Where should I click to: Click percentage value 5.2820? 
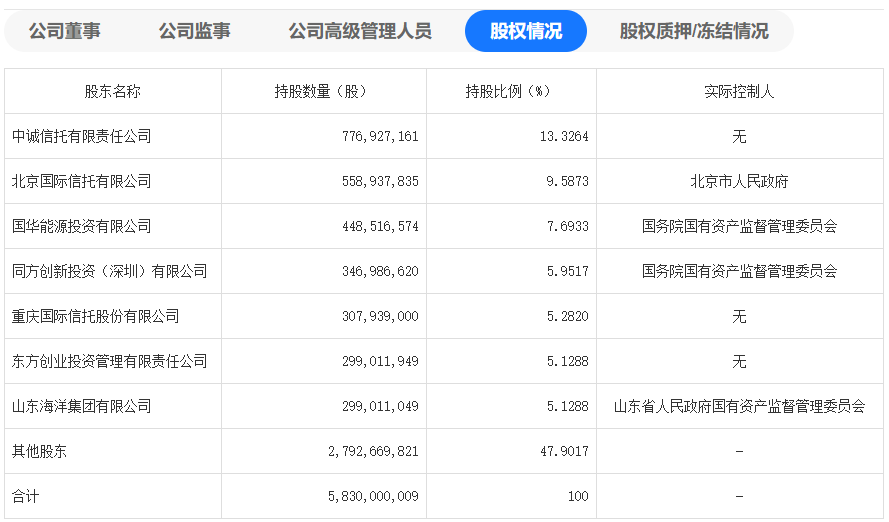tap(568, 316)
